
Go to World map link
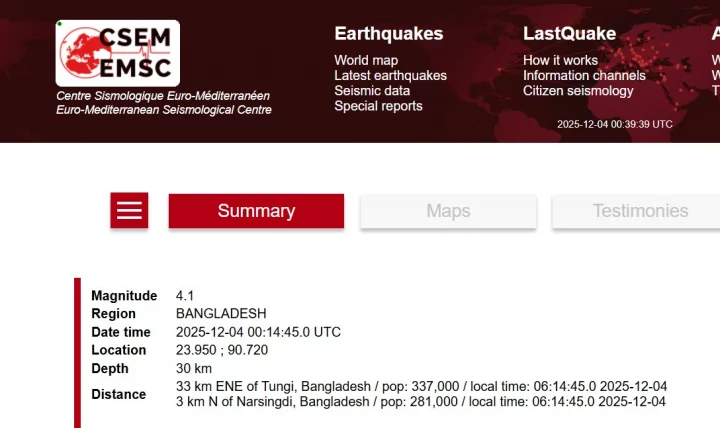click(x=366, y=61)
